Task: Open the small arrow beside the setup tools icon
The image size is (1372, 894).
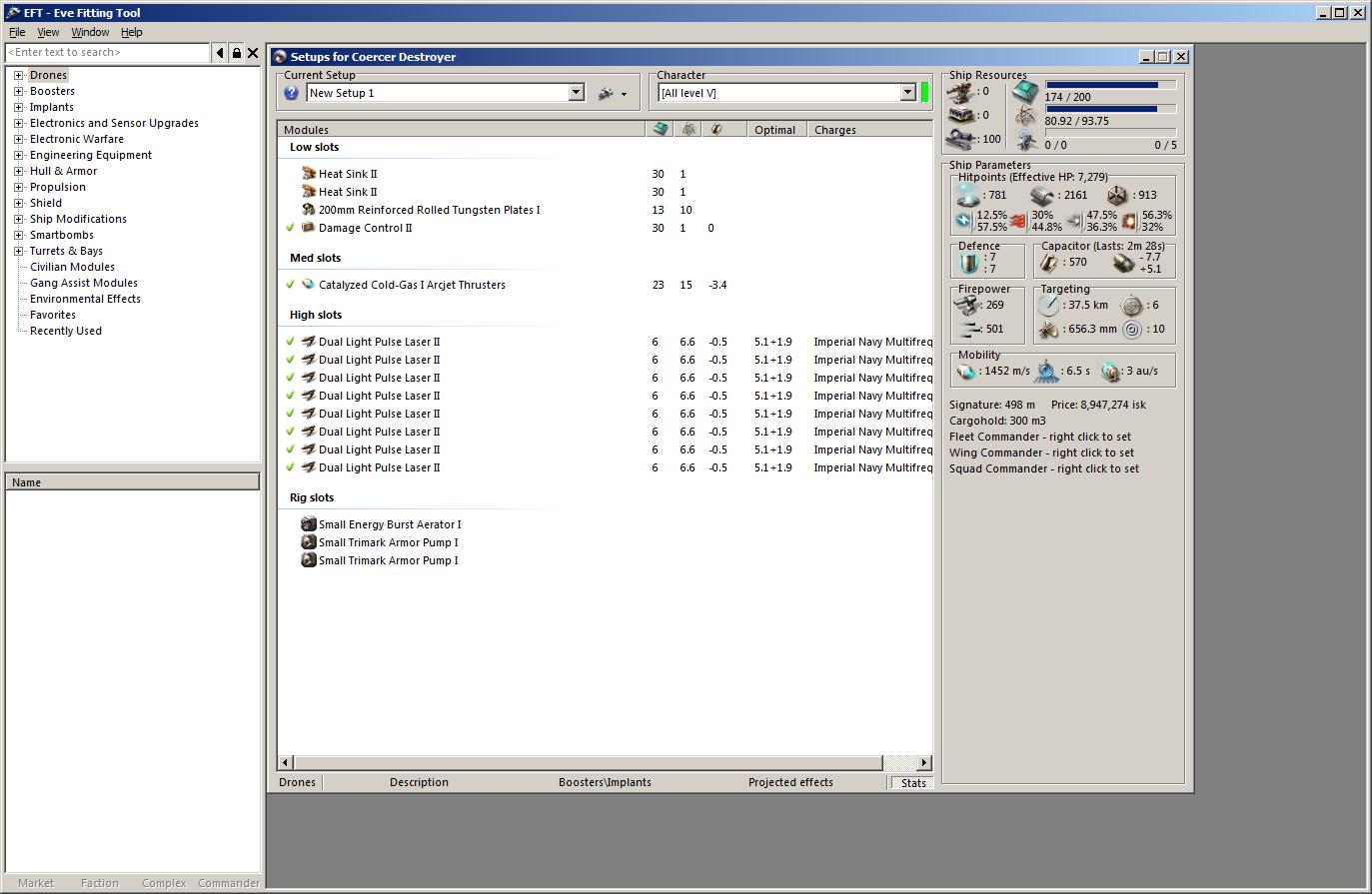Action: pyautogui.click(x=624, y=95)
